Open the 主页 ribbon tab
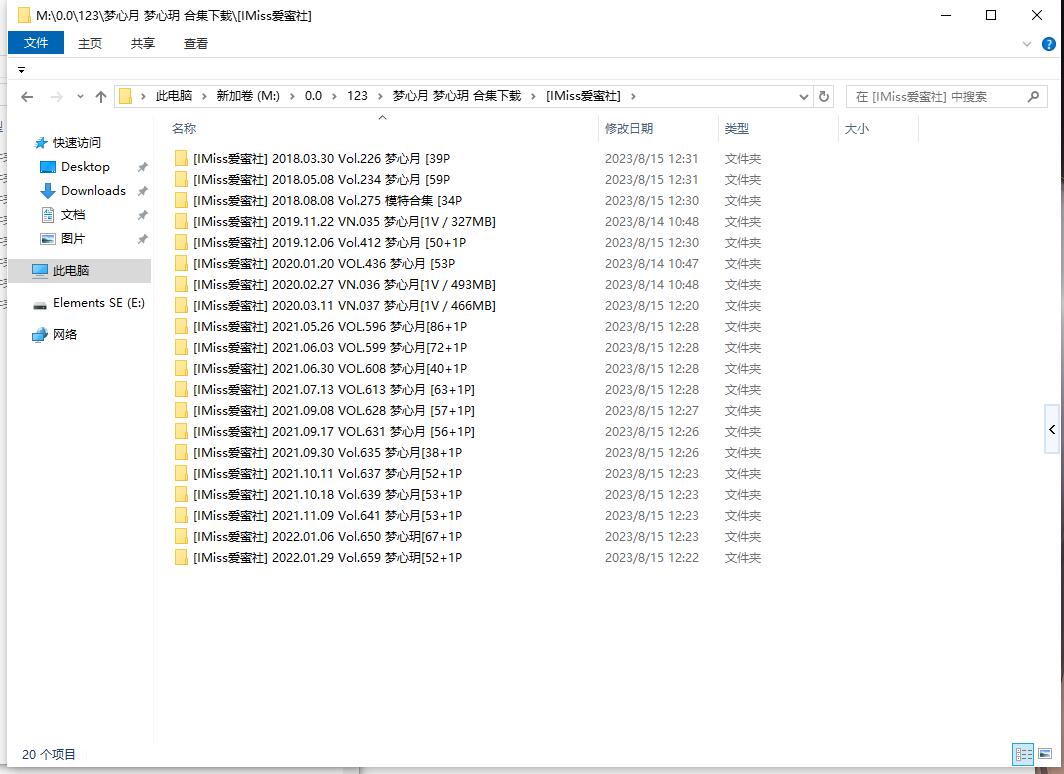 [x=90, y=43]
